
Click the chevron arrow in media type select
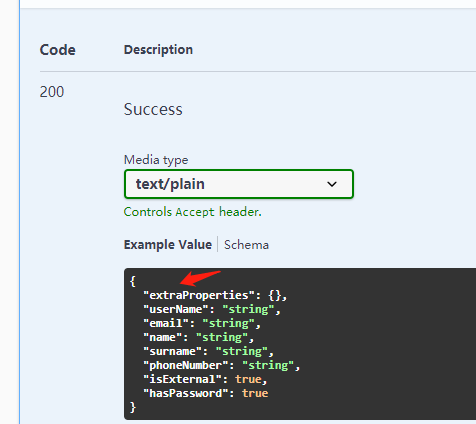(x=332, y=184)
